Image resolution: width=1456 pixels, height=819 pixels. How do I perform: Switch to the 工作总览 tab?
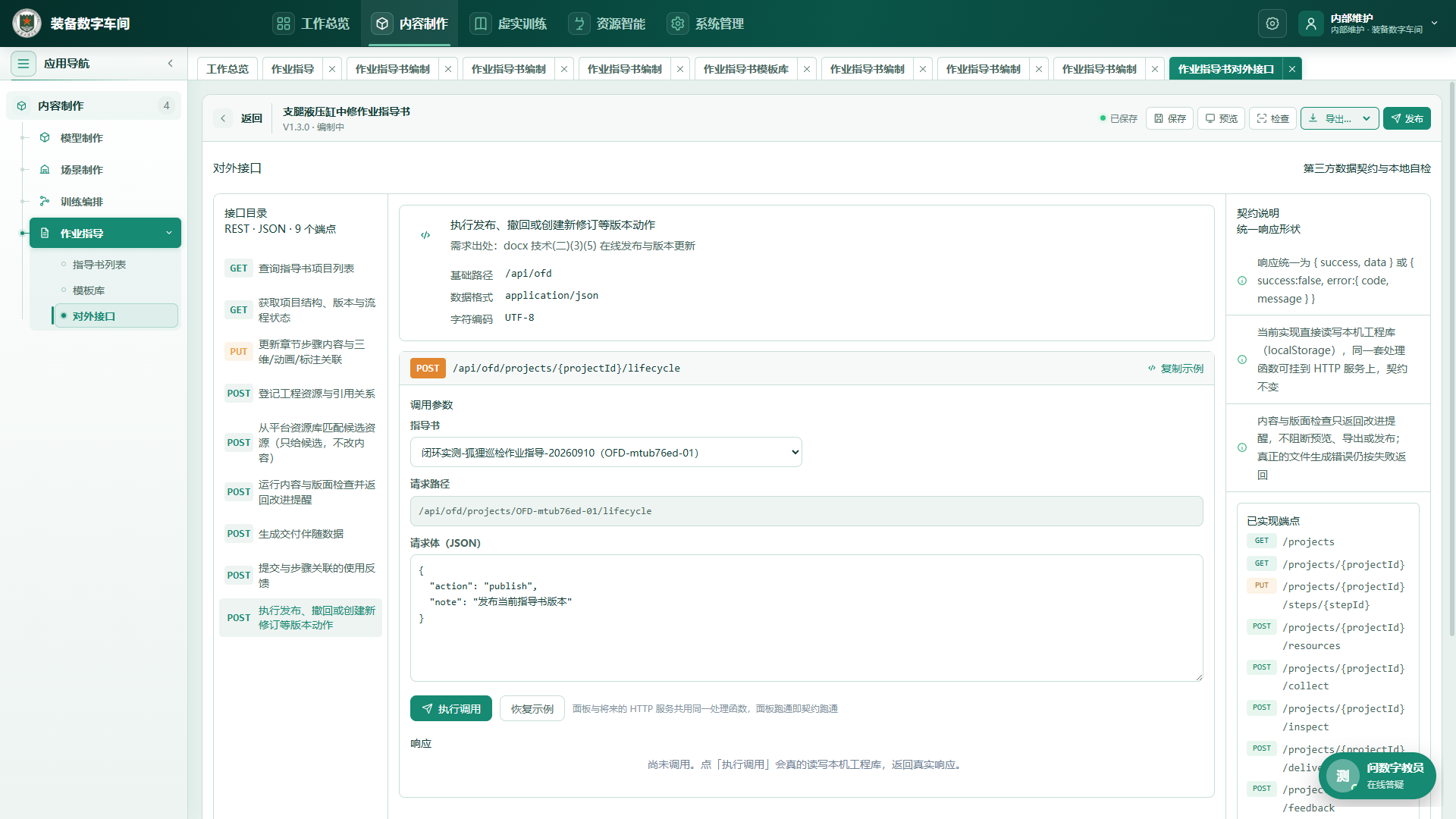(x=227, y=69)
